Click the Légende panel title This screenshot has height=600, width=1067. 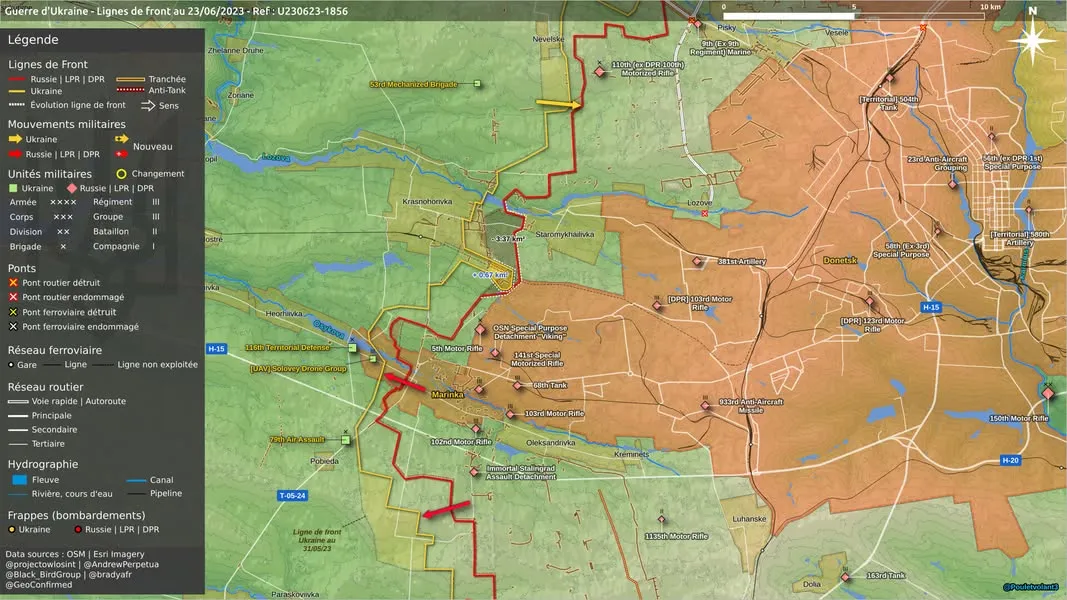click(33, 39)
